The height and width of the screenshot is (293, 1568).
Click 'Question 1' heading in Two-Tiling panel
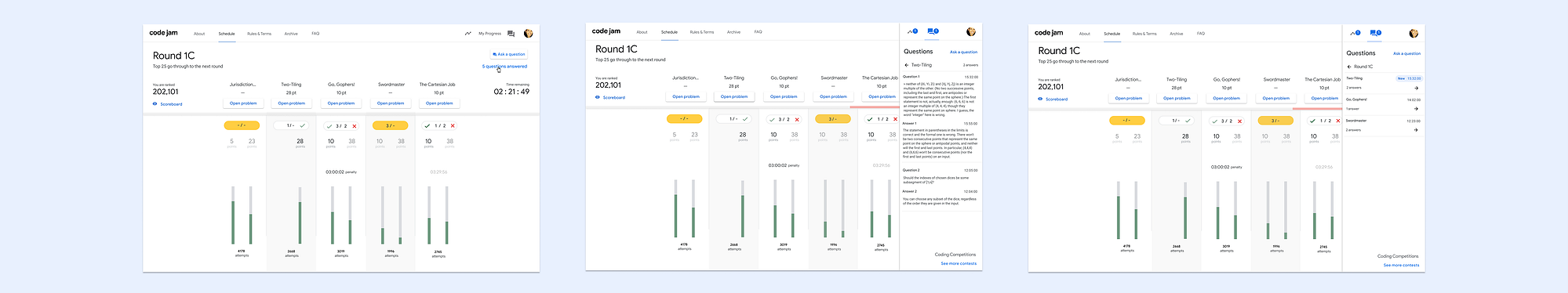911,77
